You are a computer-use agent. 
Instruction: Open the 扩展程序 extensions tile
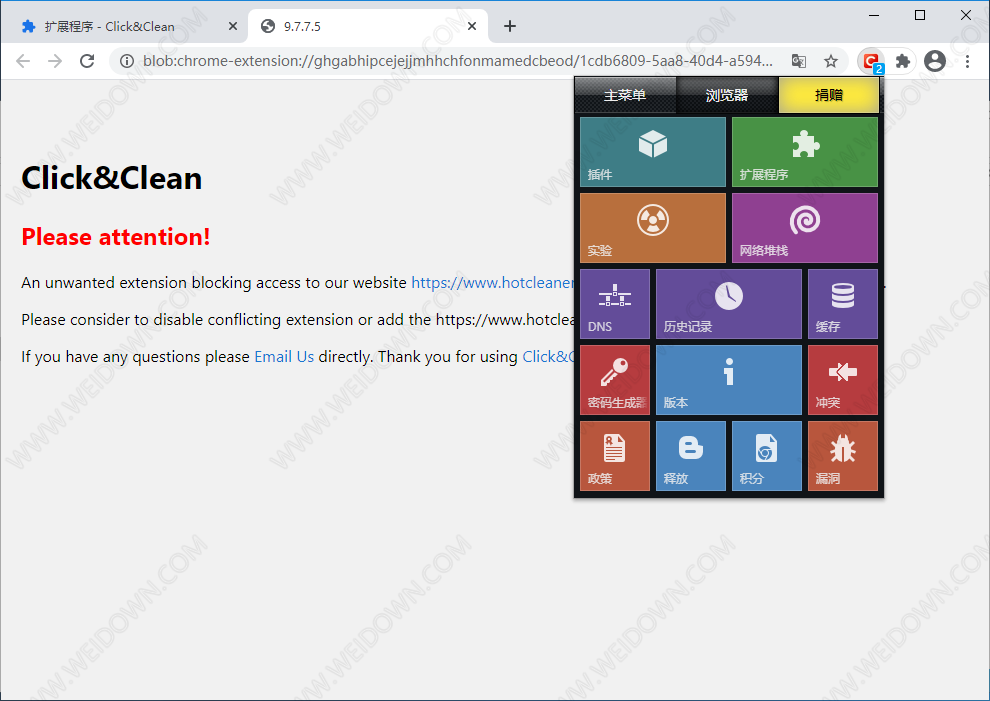(804, 152)
